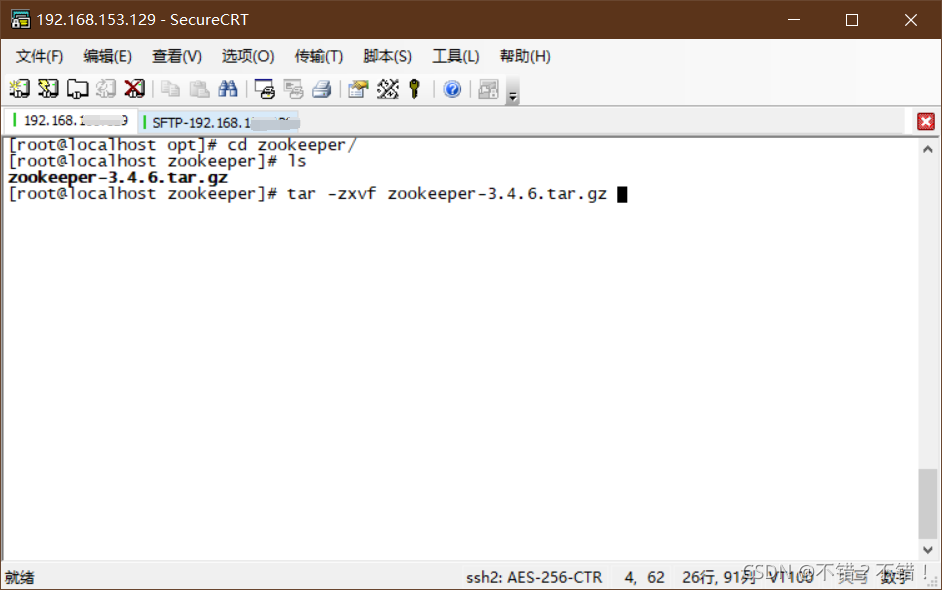
Task: Click the scrollbar down arrow
Action: coord(928,550)
